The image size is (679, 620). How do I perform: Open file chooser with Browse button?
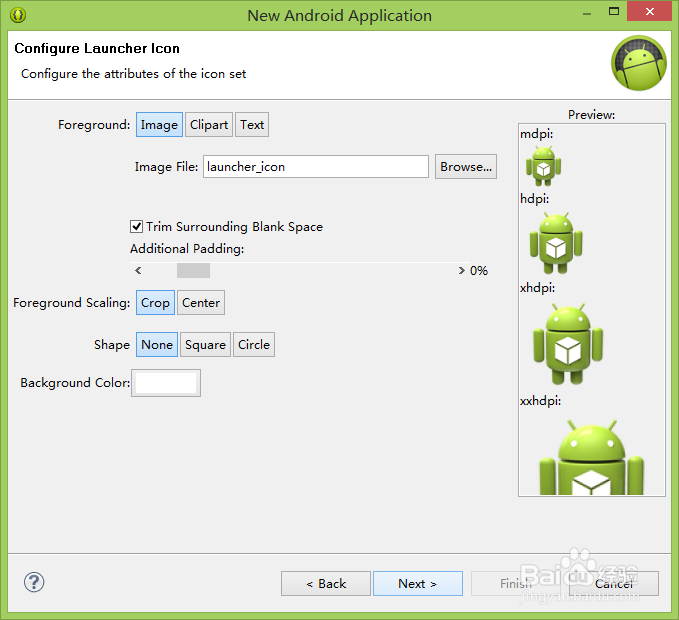click(x=466, y=167)
